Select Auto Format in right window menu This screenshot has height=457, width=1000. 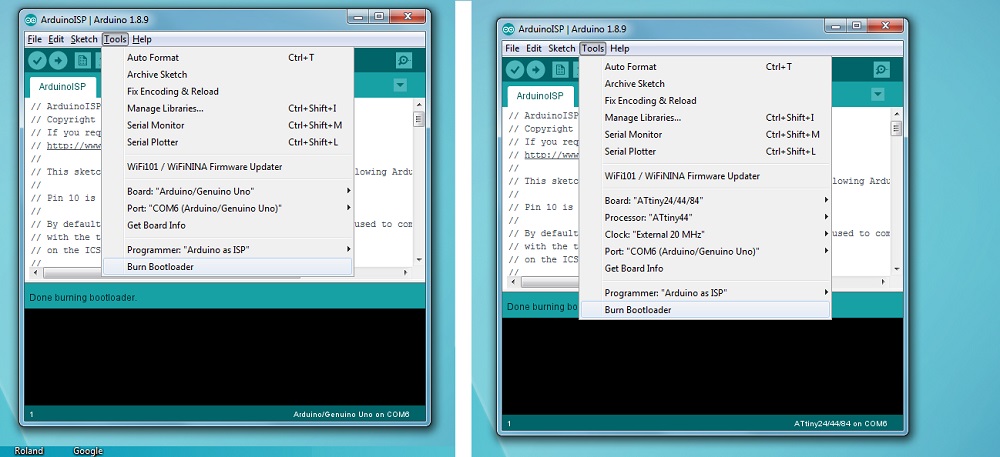click(705, 66)
